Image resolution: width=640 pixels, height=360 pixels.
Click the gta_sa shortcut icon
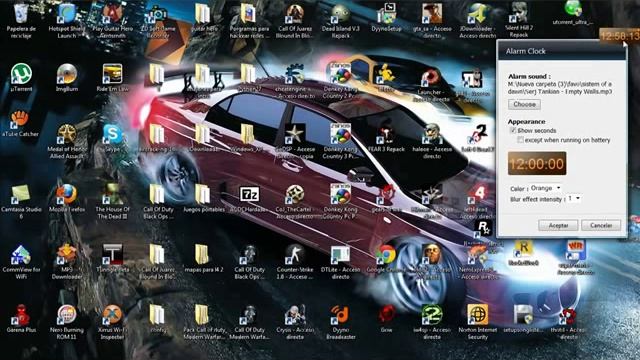coord(432,14)
